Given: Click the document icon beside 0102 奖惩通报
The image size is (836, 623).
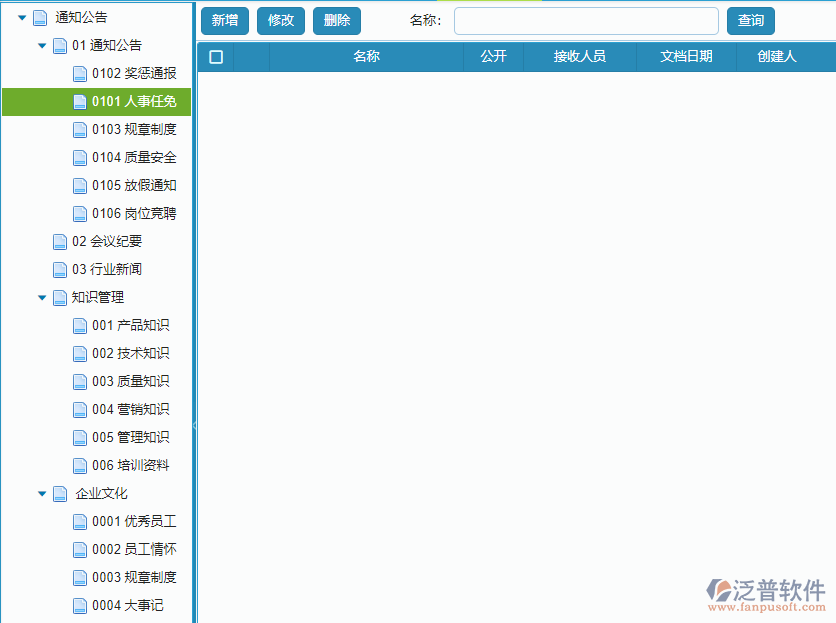Looking at the screenshot, I should [79, 73].
